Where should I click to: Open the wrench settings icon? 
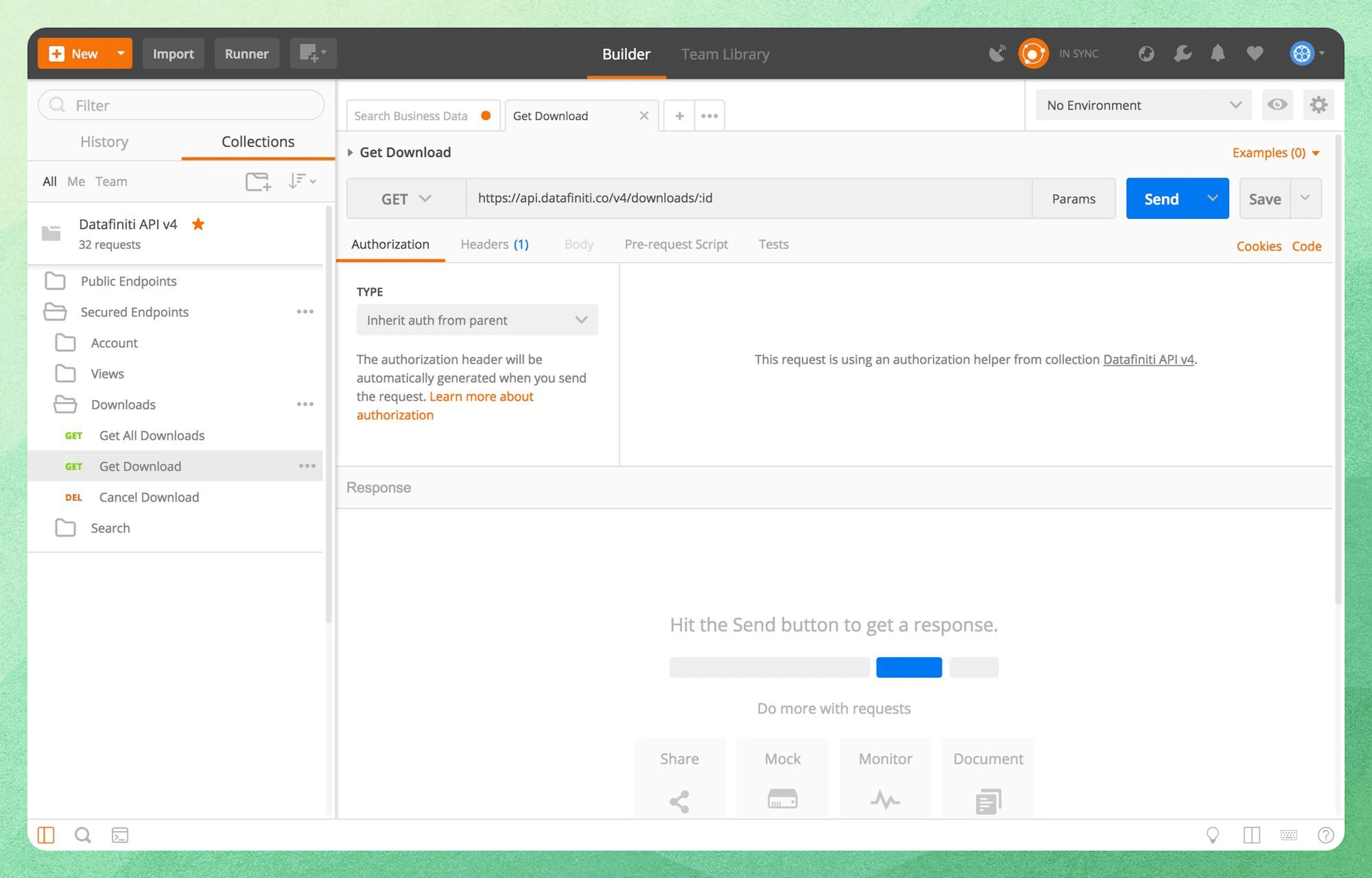pos(1182,53)
